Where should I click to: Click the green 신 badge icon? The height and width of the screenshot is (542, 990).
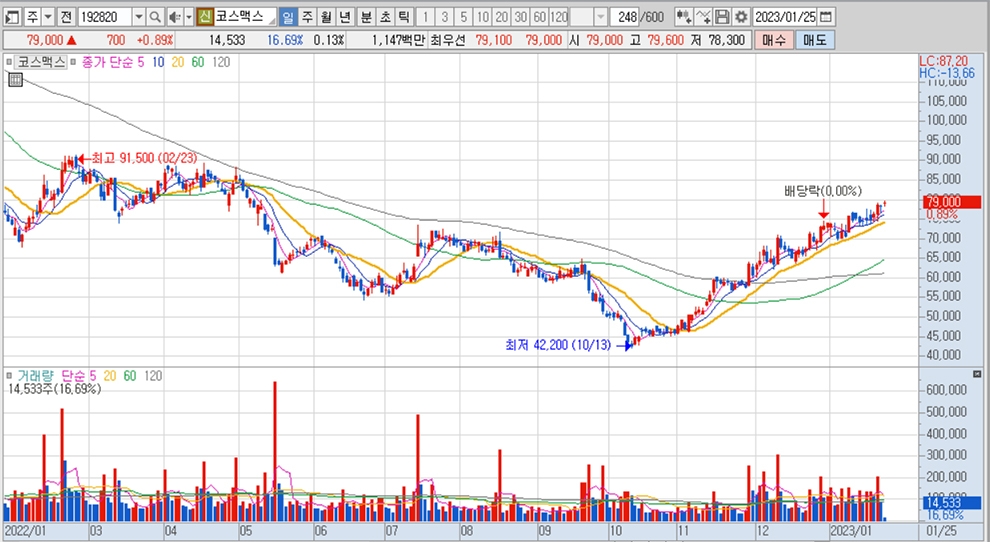point(205,16)
